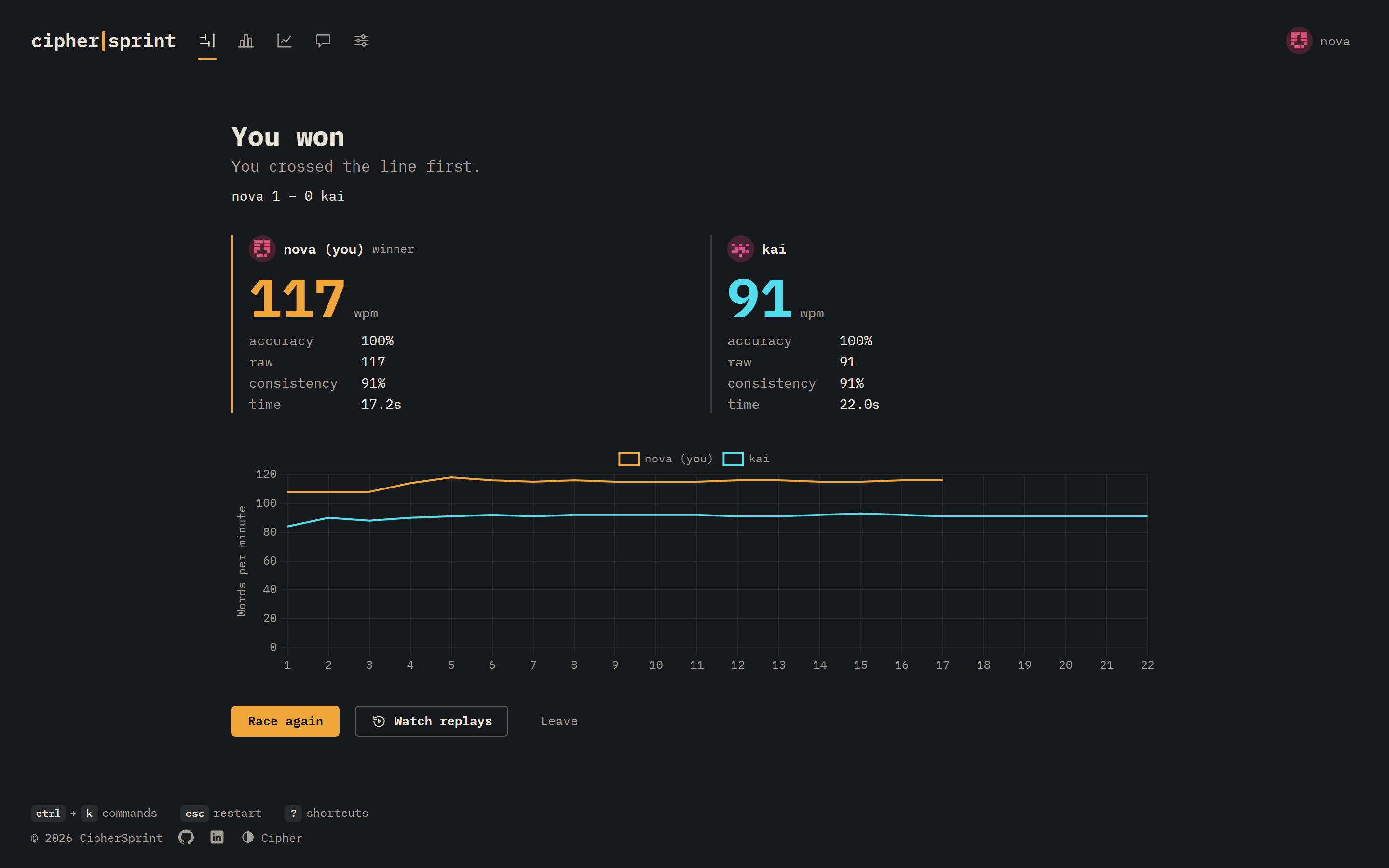
Task: Toggle nova (you) orange legend swatch
Action: pos(629,459)
